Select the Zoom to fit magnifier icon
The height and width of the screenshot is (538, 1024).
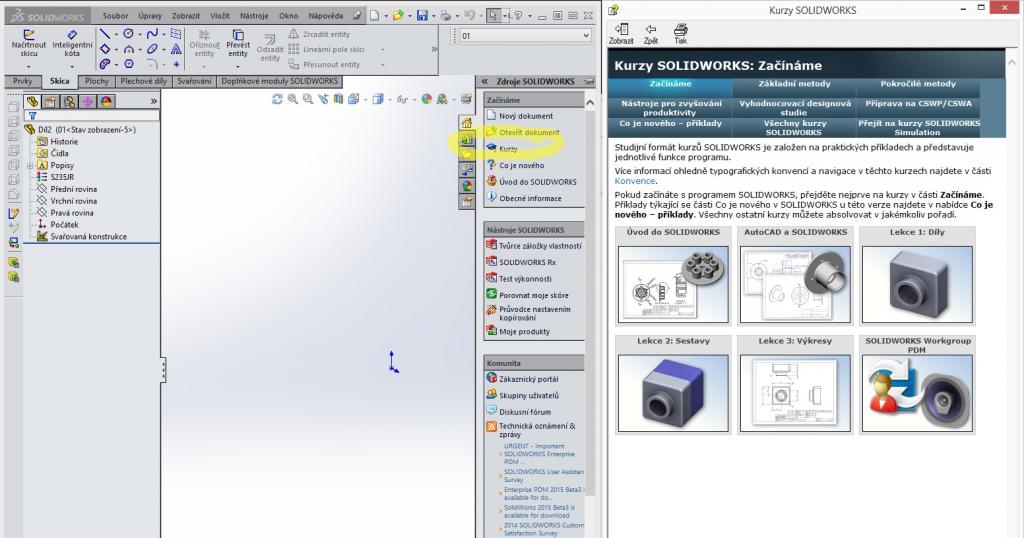point(293,99)
